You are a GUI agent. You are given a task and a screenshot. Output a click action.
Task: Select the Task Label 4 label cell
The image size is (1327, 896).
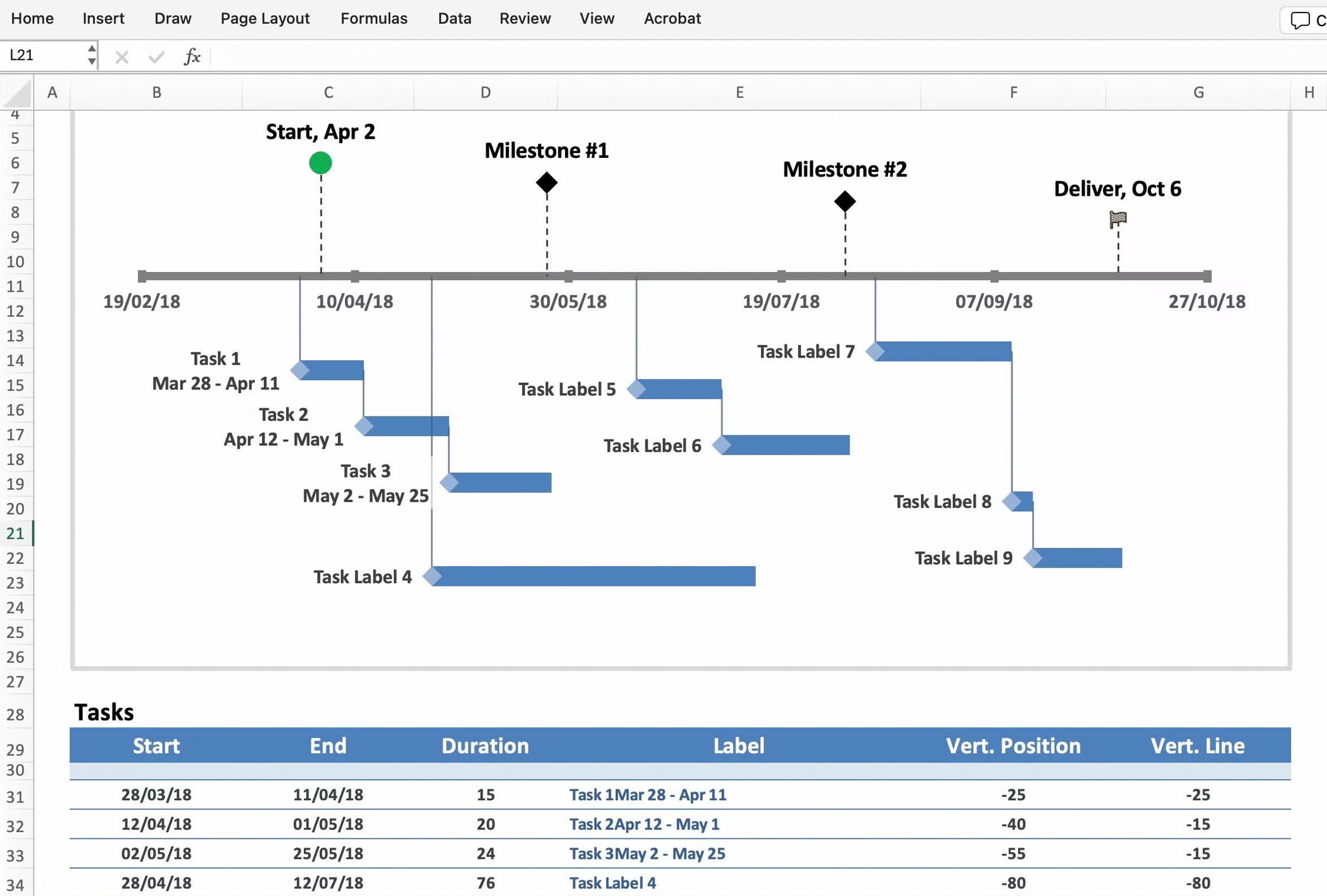tap(613, 883)
